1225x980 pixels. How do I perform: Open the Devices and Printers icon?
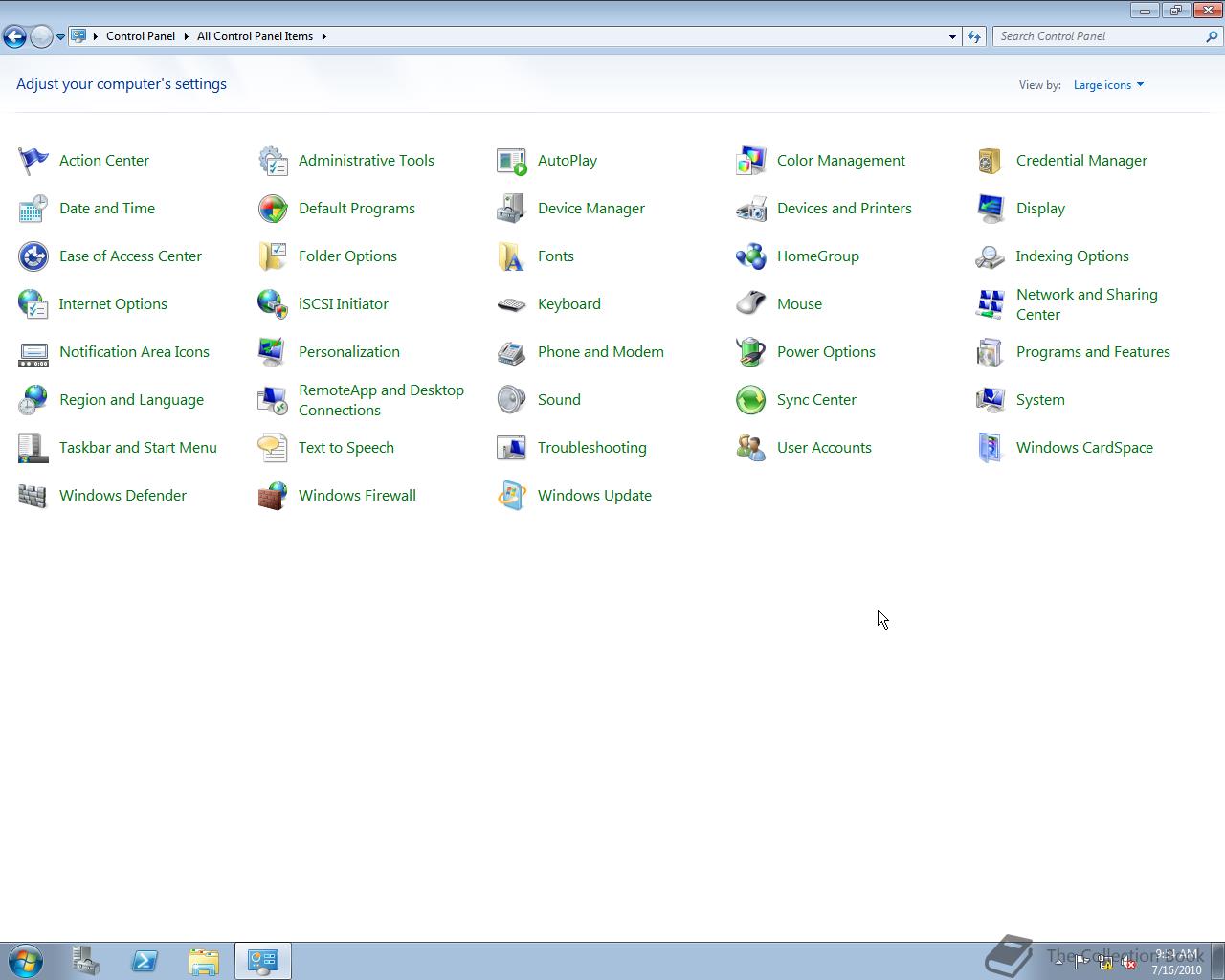click(751, 209)
